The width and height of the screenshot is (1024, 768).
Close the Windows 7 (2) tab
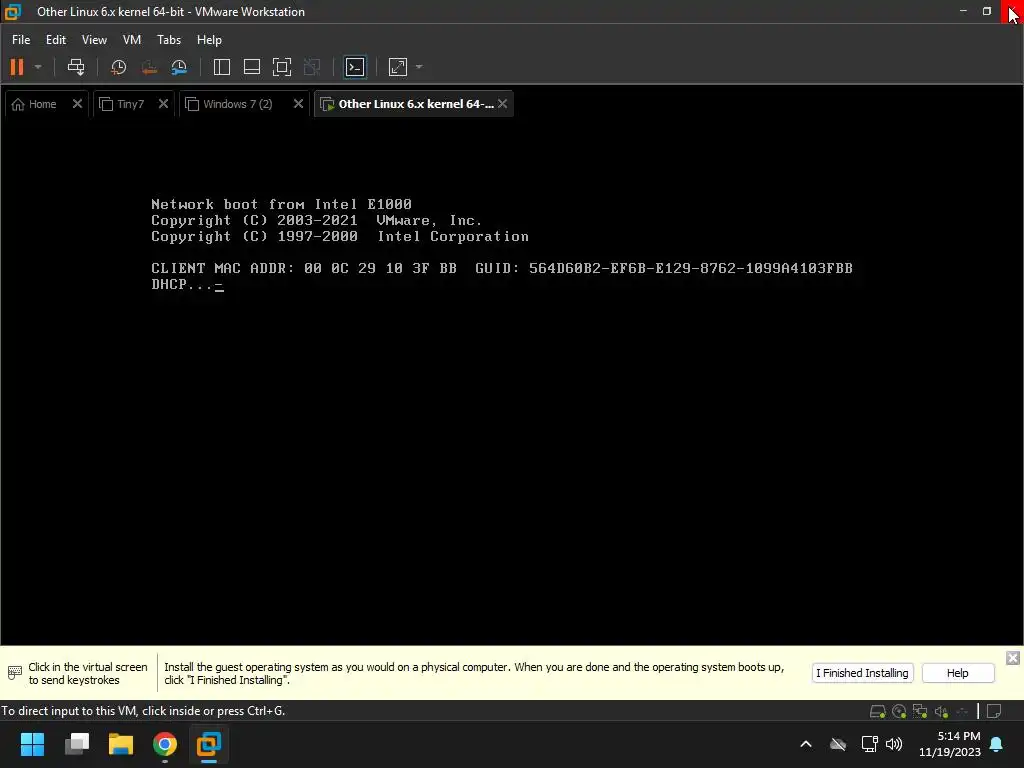coord(298,104)
